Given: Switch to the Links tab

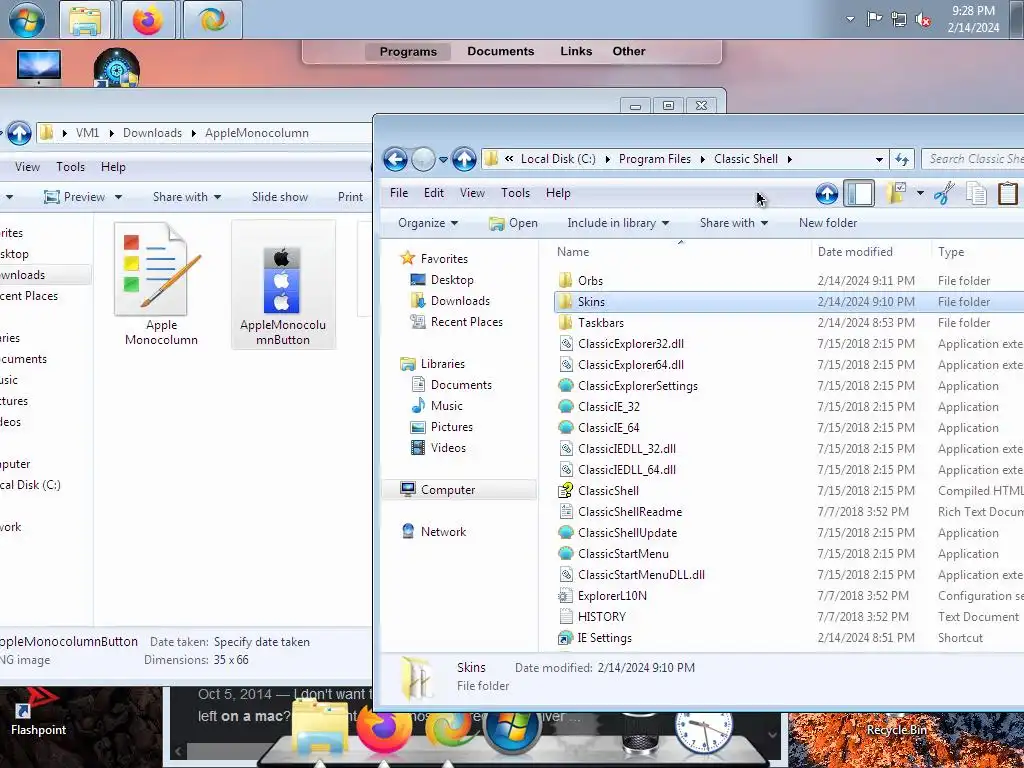Looking at the screenshot, I should 576,52.
